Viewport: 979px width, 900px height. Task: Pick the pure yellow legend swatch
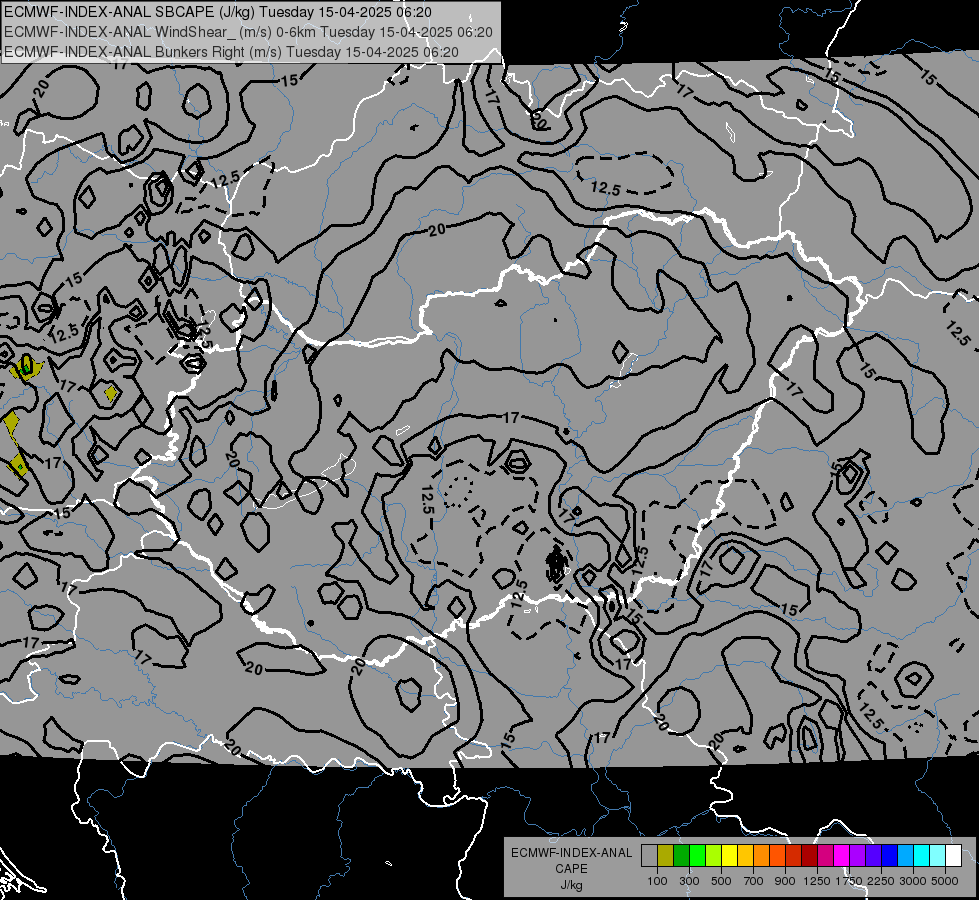729,856
